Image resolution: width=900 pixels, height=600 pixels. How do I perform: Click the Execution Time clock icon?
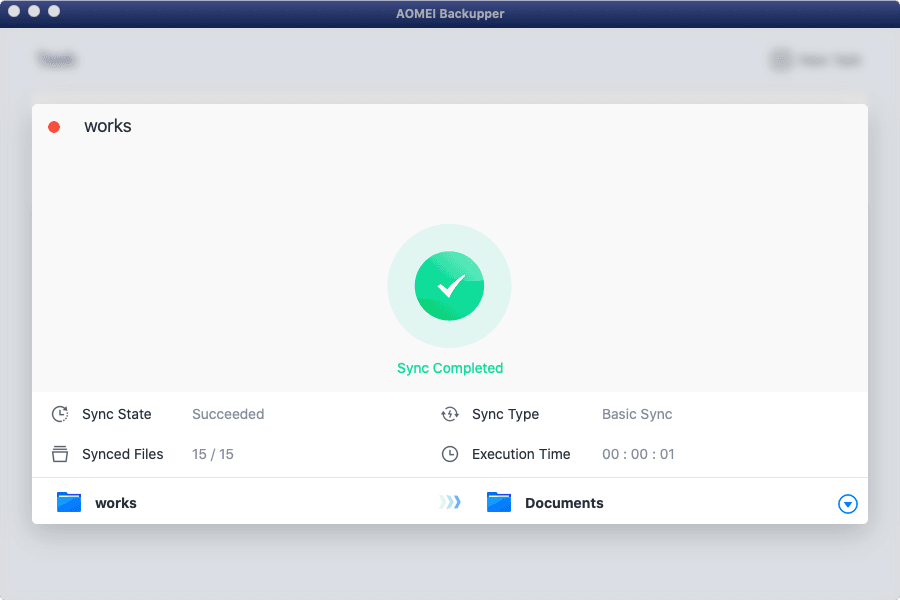click(x=450, y=454)
